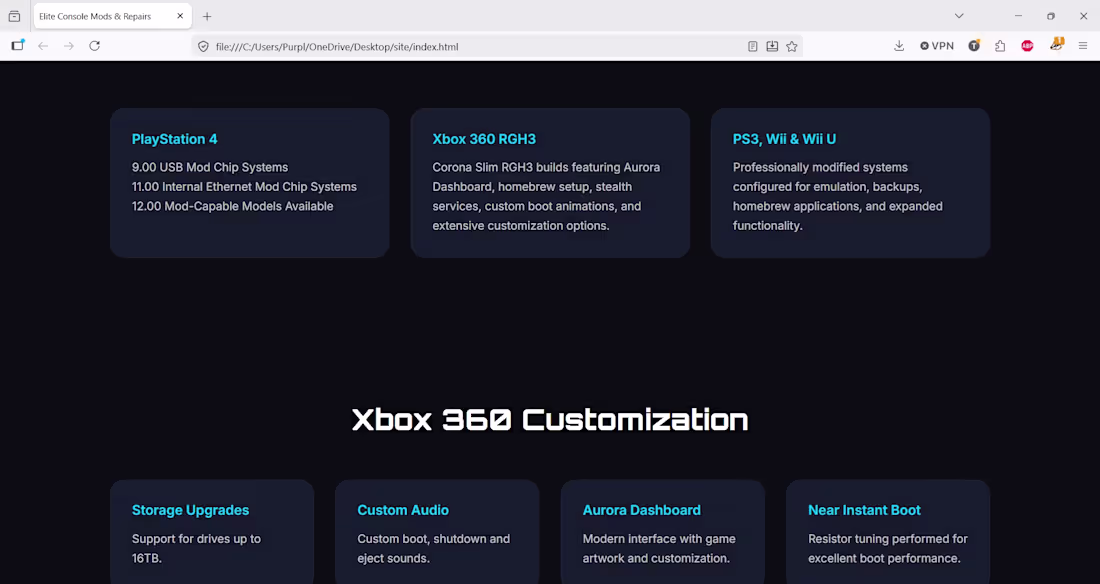
Task: Go forward one page
Action: tap(69, 46)
